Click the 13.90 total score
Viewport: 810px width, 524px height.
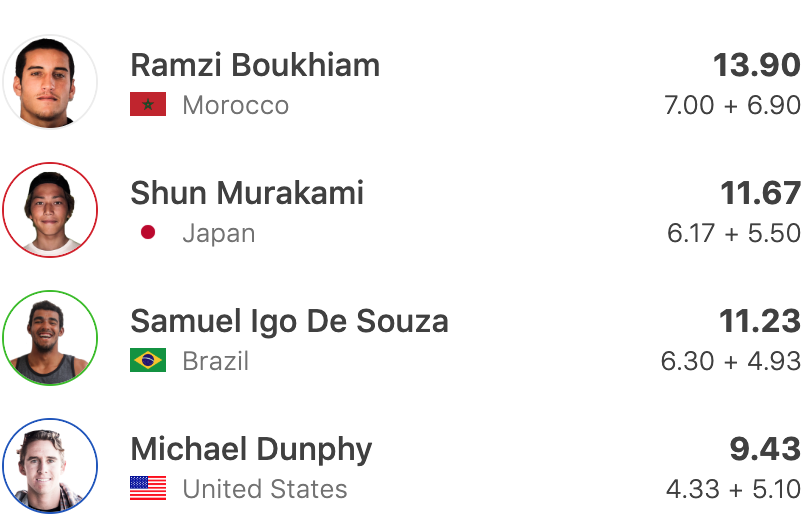[756, 65]
